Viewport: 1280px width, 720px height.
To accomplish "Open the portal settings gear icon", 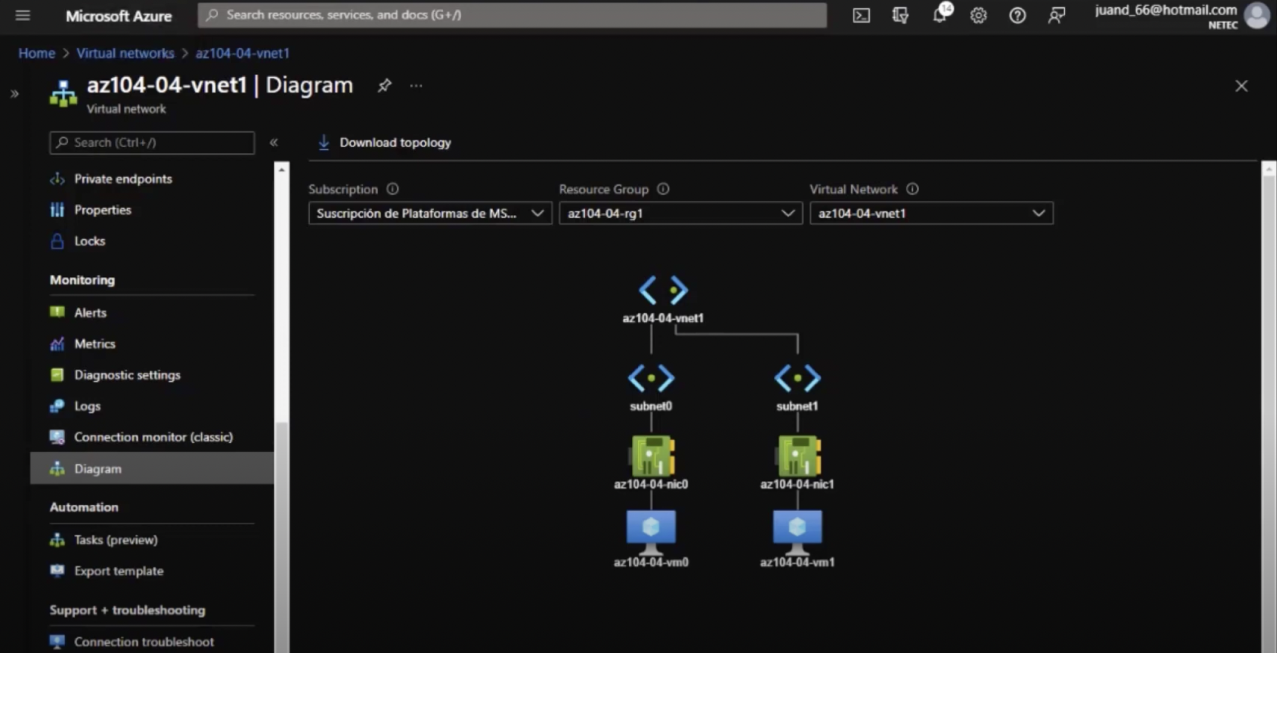I will point(978,16).
